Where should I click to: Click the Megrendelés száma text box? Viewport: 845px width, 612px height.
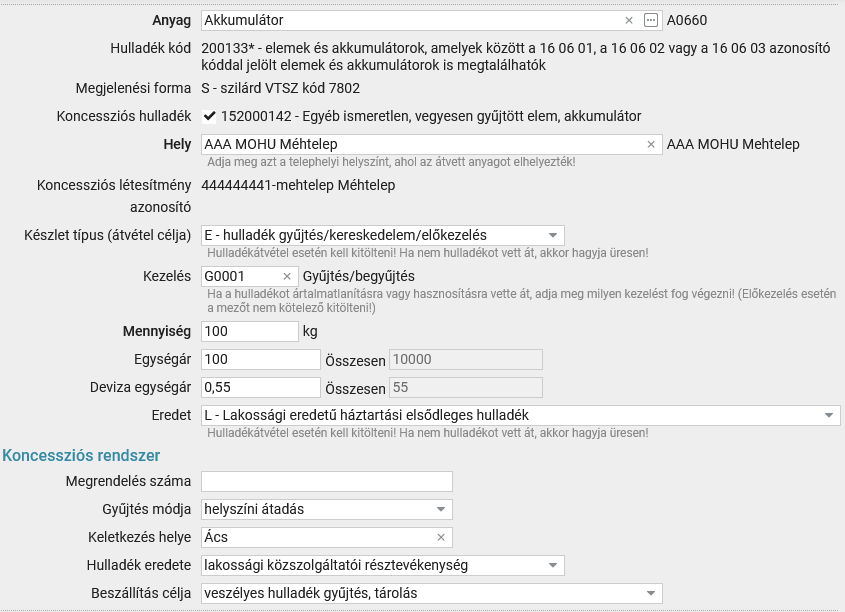point(327,481)
